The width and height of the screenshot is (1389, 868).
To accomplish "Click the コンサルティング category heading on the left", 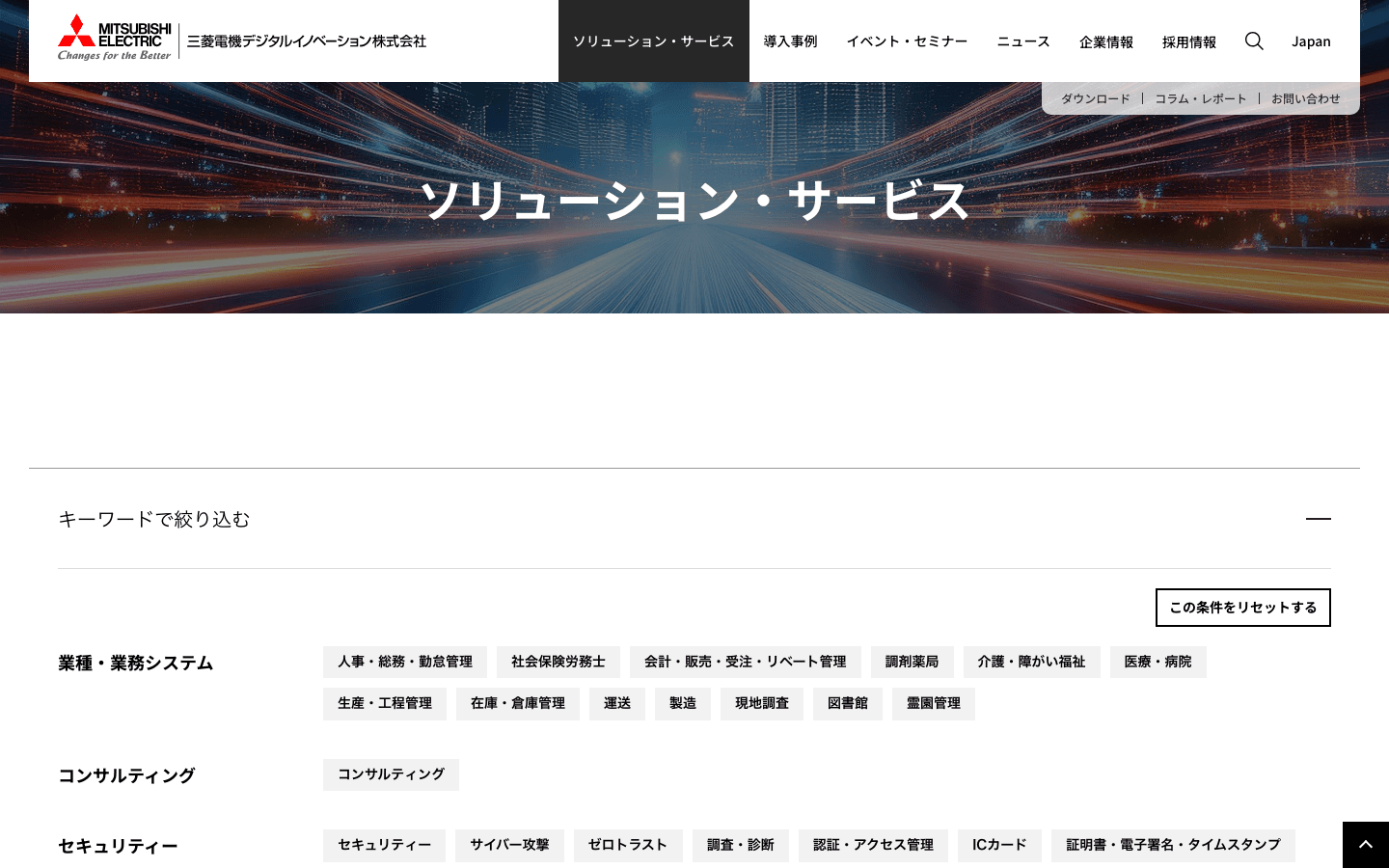I will (x=126, y=776).
